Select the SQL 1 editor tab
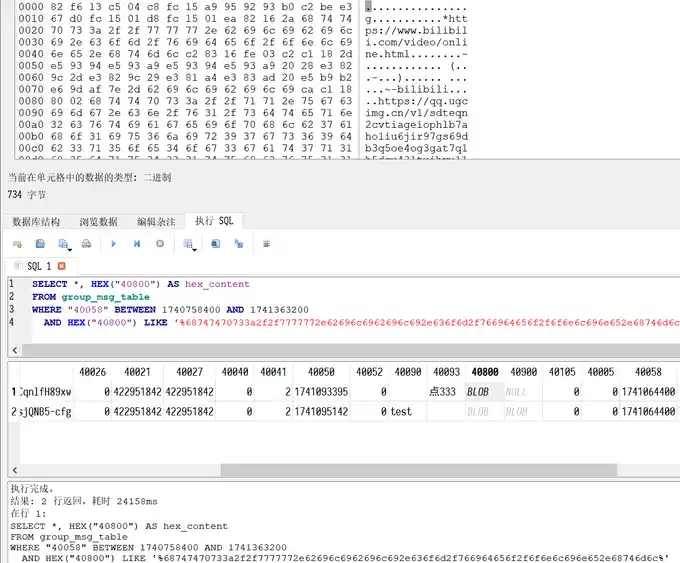The image size is (680, 563). coord(39,266)
